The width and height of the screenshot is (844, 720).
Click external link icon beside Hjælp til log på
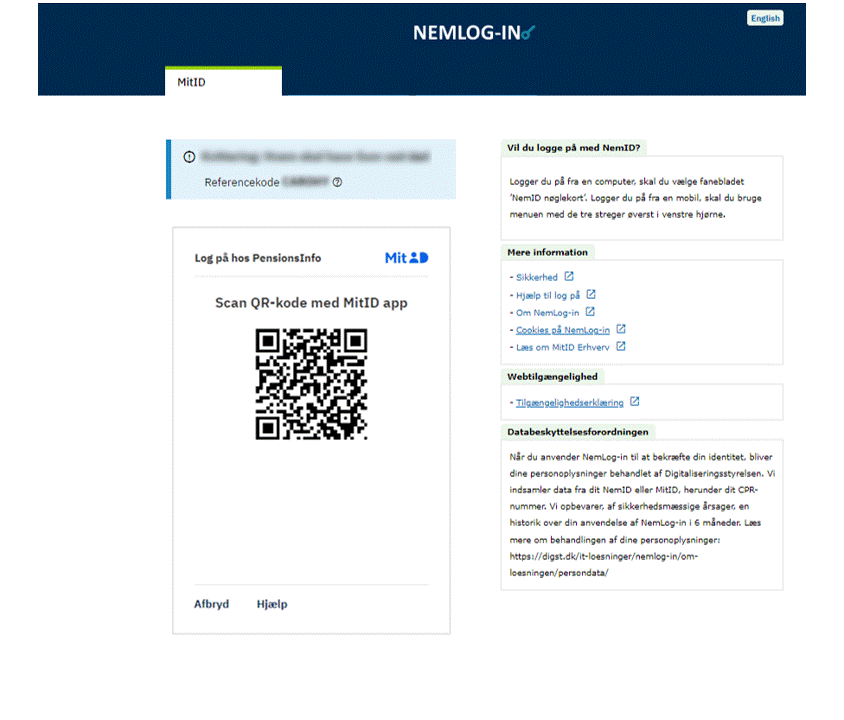click(591, 295)
